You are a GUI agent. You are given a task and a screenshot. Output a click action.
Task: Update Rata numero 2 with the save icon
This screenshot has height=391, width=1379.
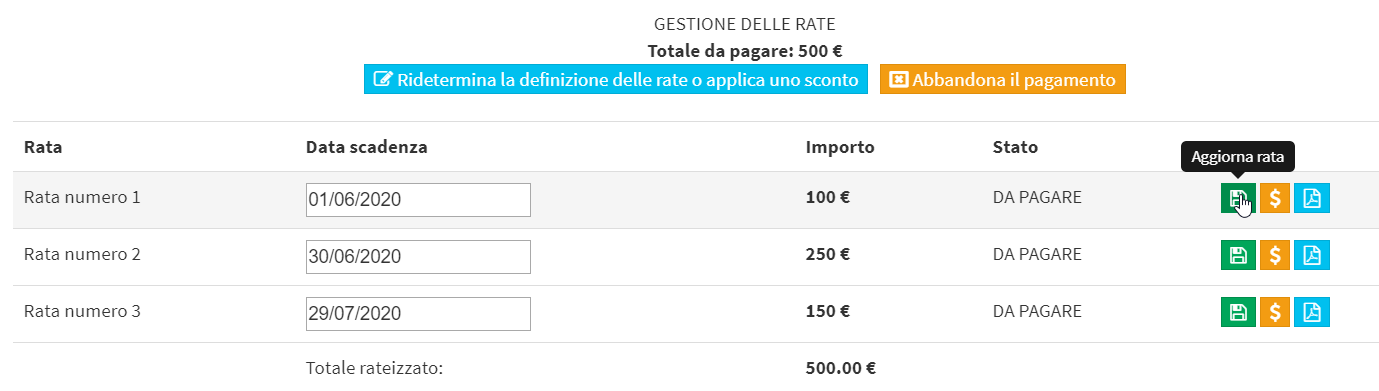[1238, 255]
